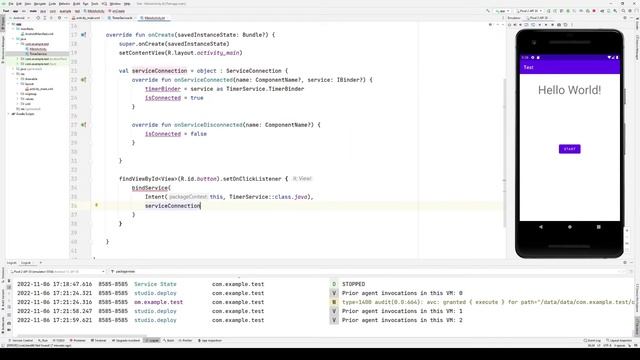Open the app run configuration dropdown
The image size is (640, 360).
(x=502, y=11)
